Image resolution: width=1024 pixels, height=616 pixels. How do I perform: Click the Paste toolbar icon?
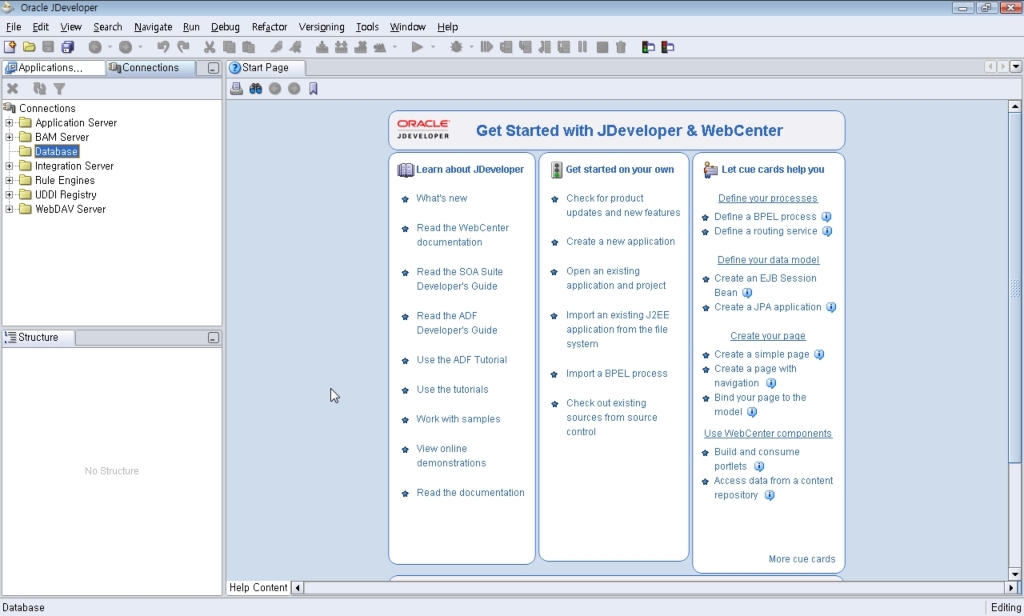(248, 47)
